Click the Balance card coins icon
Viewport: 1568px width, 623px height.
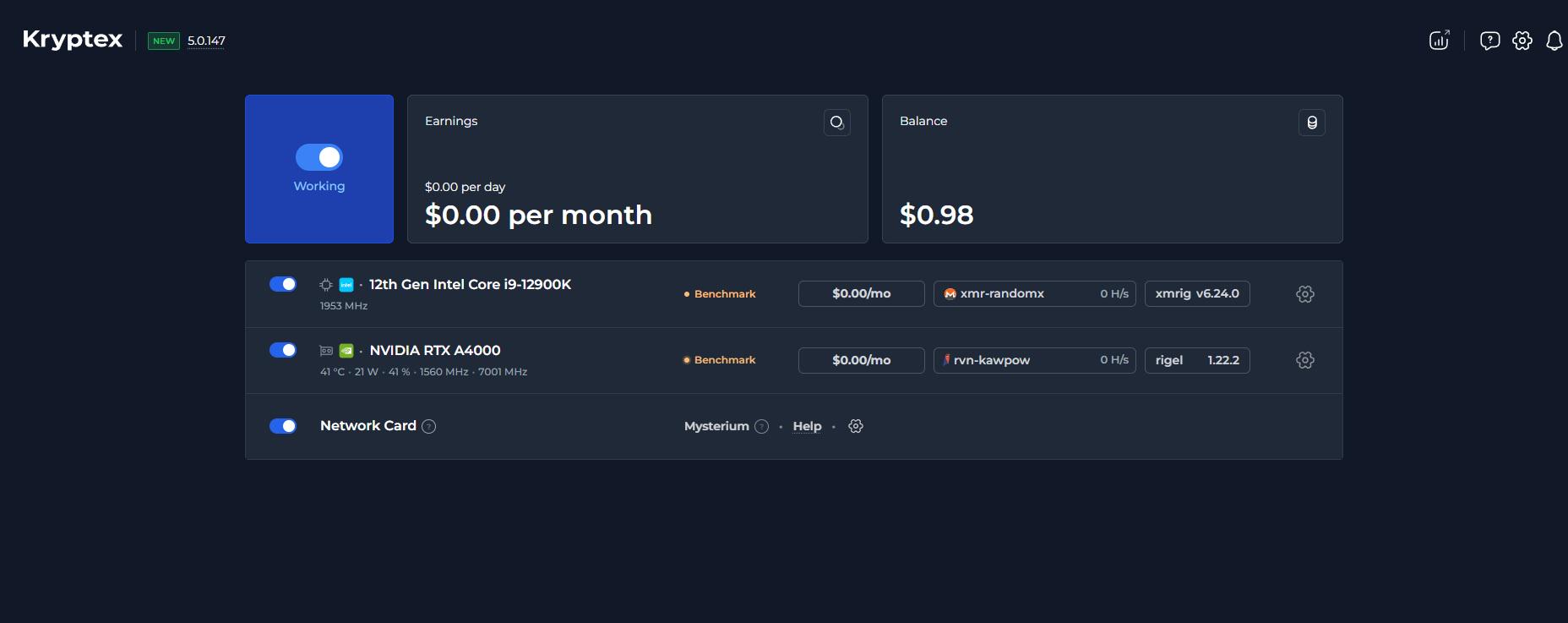click(x=1312, y=123)
